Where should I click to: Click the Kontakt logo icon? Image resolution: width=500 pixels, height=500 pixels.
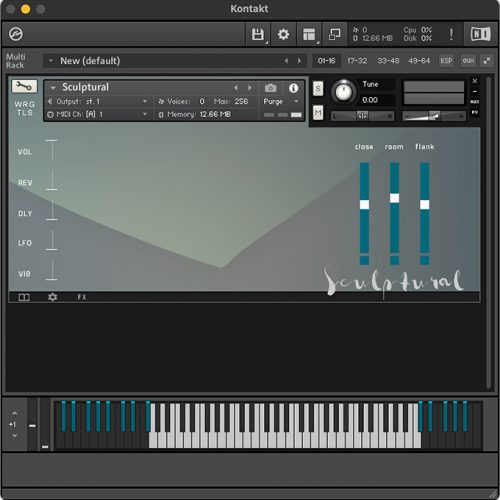(x=16, y=34)
